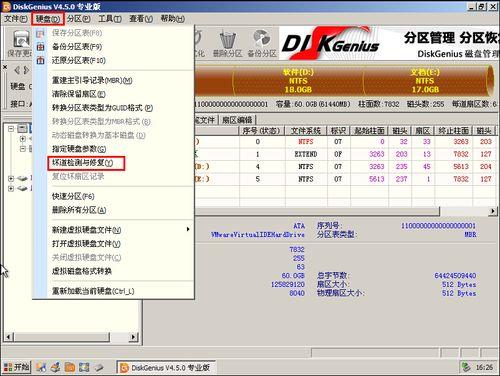The height and width of the screenshot is (376, 500).
Task: Click the EXTEND cell in the partition table
Action: click(306, 154)
